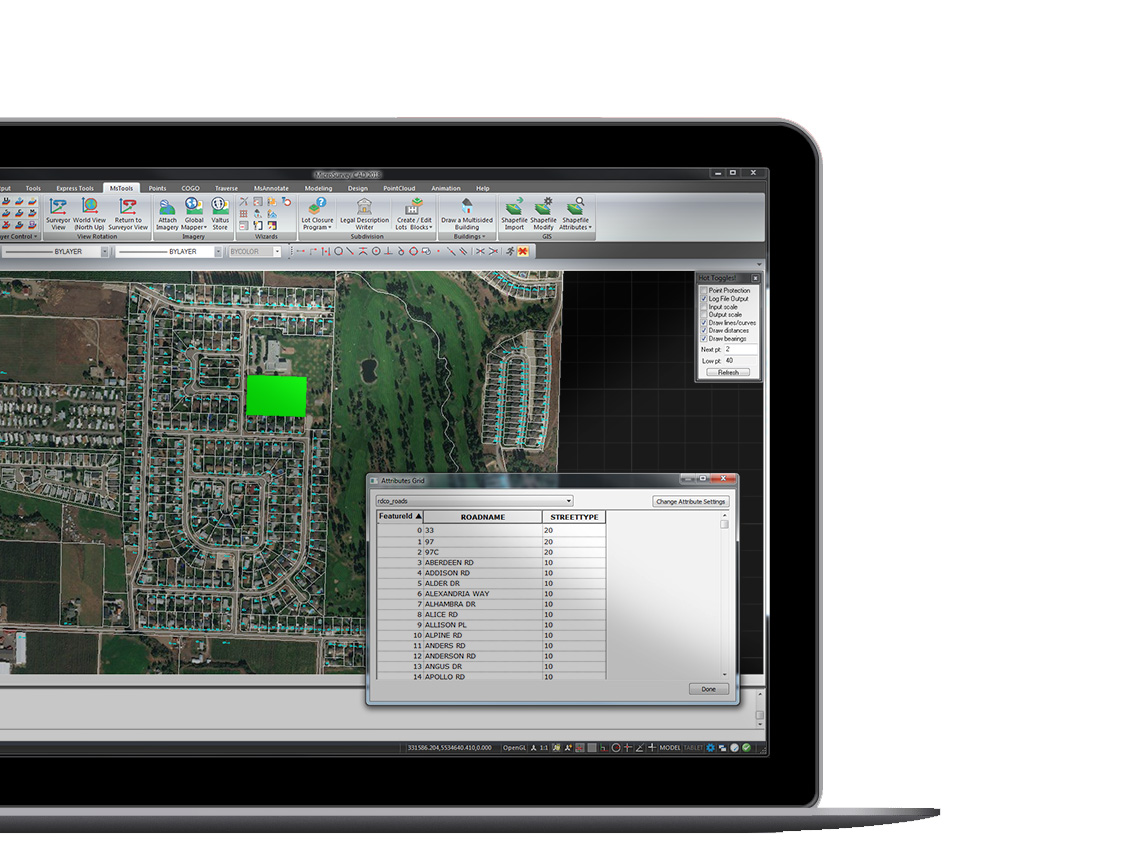1126x850 pixels.
Task: Click the settings gear in status bar
Action: pyautogui.click(x=710, y=747)
